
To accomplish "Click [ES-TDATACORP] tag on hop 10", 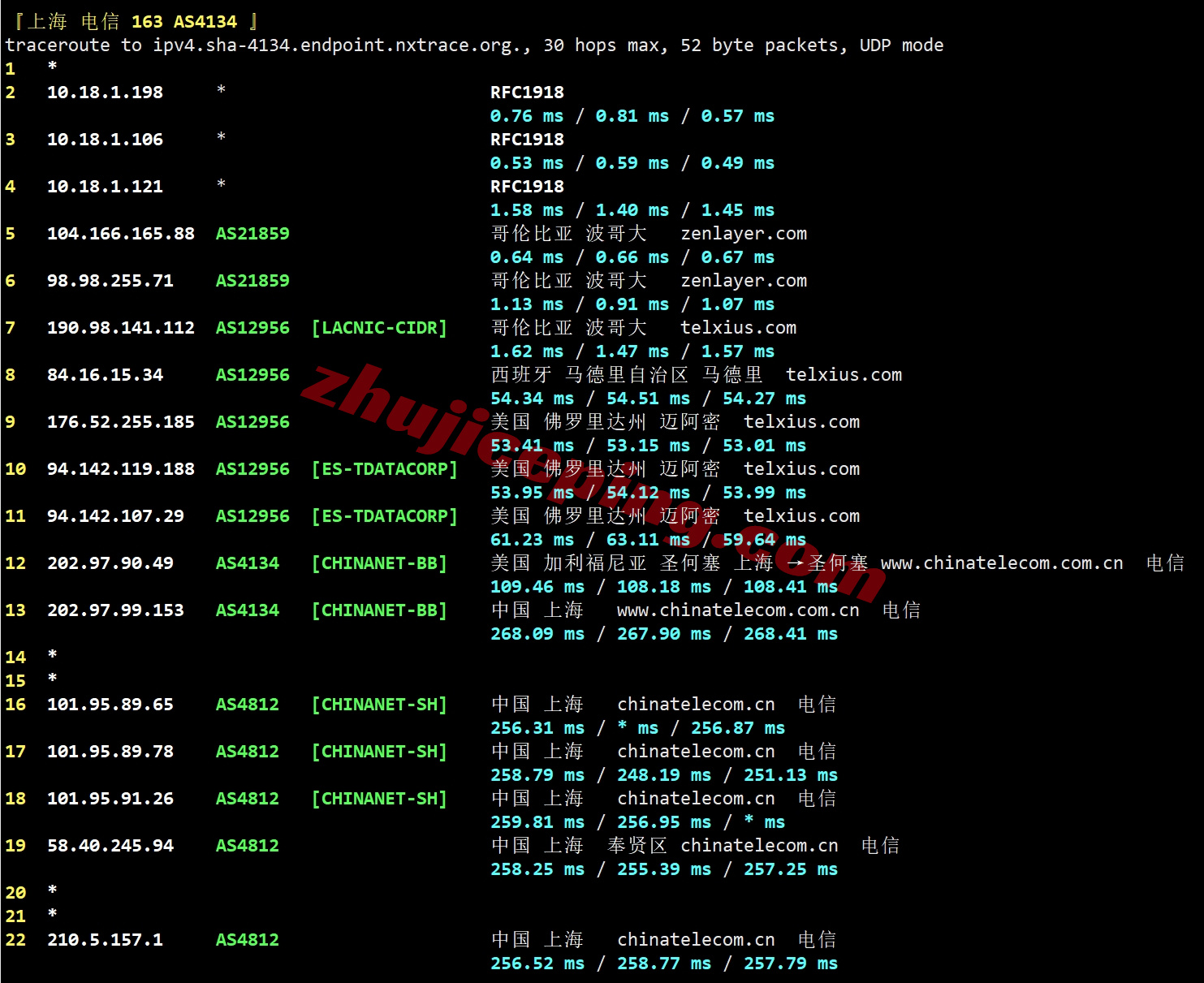I will (x=384, y=469).
